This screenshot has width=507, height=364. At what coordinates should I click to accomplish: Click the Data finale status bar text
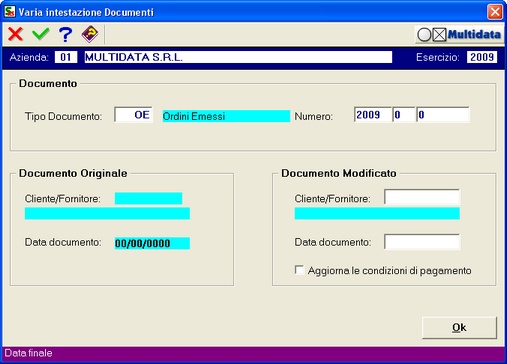(28, 353)
